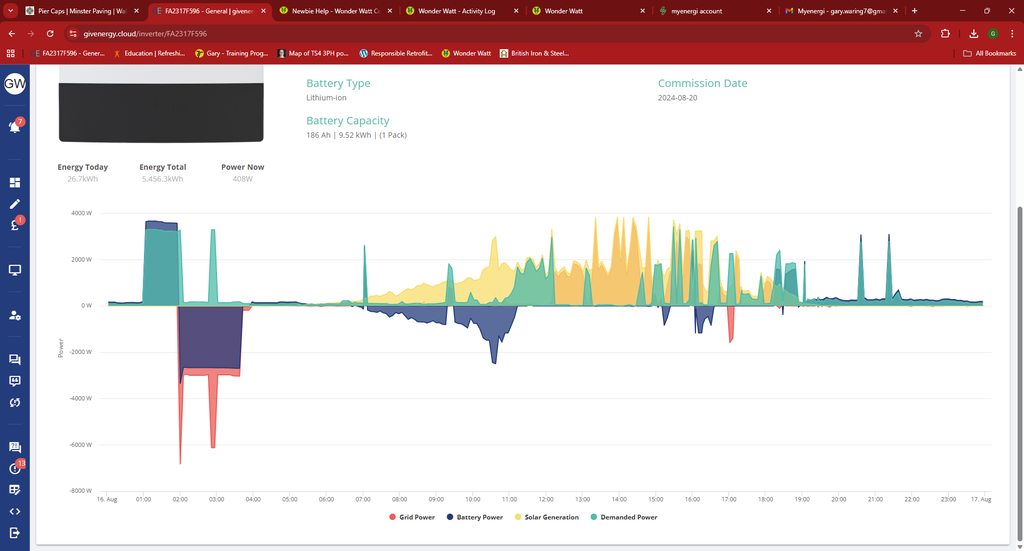Screen dimensions: 1024x551
Task: Open the monitor icon in sidebar
Action: coord(15,270)
